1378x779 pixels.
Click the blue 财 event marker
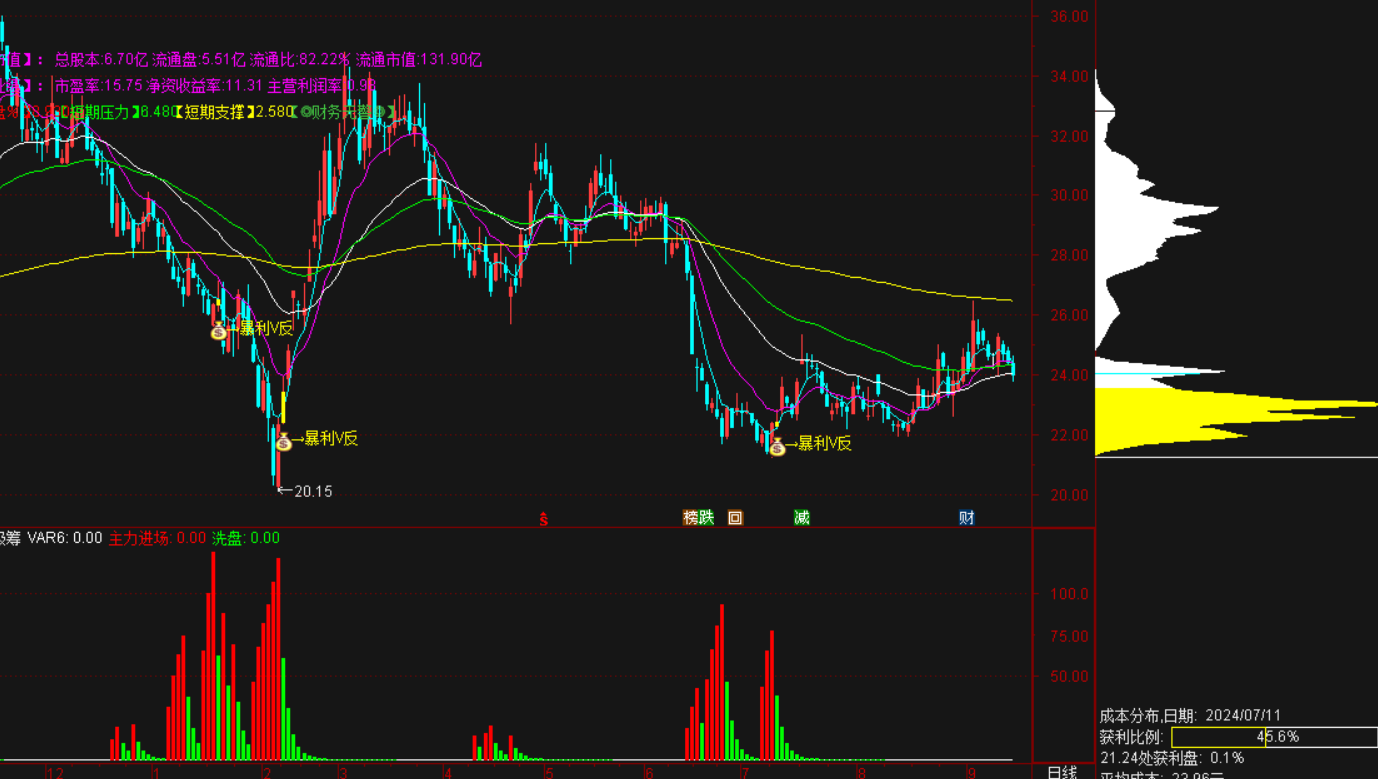(967, 517)
